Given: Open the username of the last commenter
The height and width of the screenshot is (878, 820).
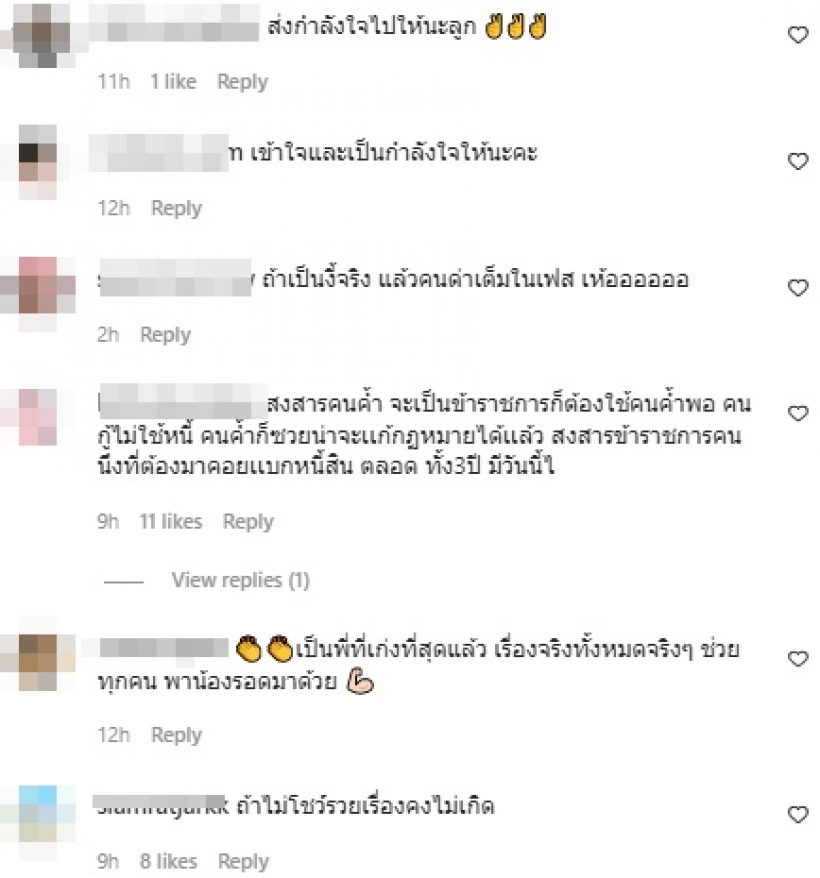Looking at the screenshot, I should click(162, 806).
